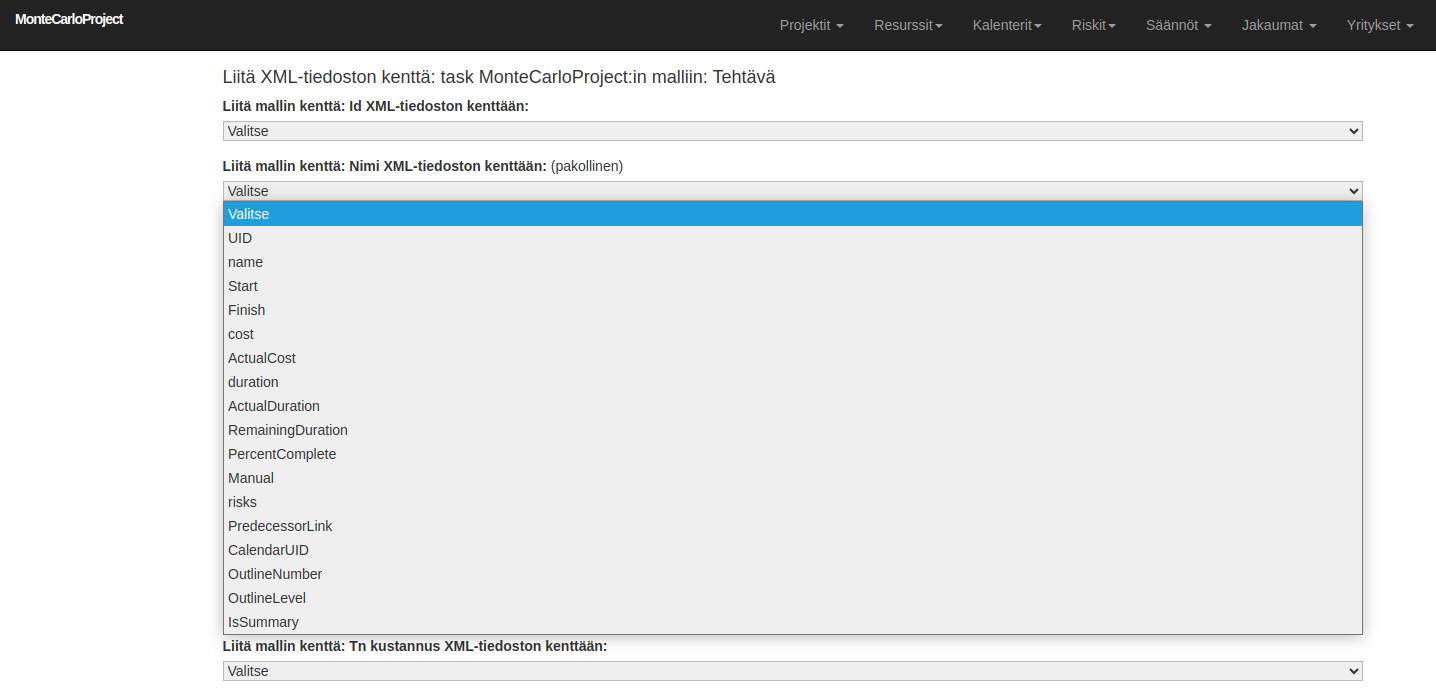
Task: Open the Yritykset dropdown menu
Action: pos(1379,26)
